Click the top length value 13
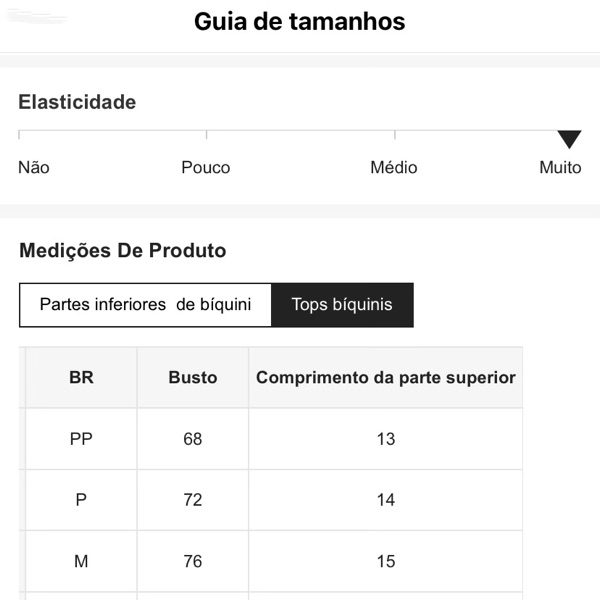Screen dimensions: 600x600 coord(386,439)
